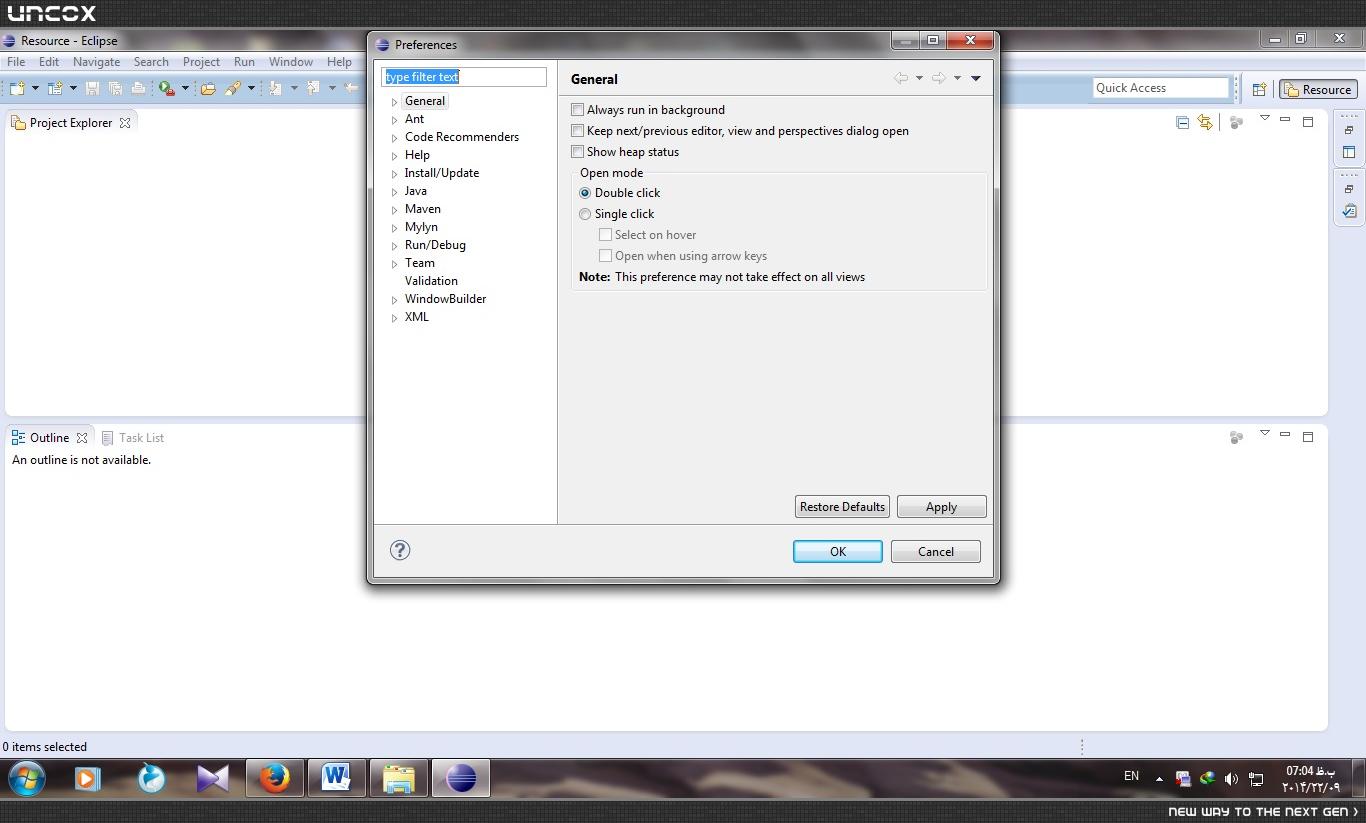Viewport: 1366px width, 823px height.
Task: Expand the Run/Debug node
Action: point(394,246)
